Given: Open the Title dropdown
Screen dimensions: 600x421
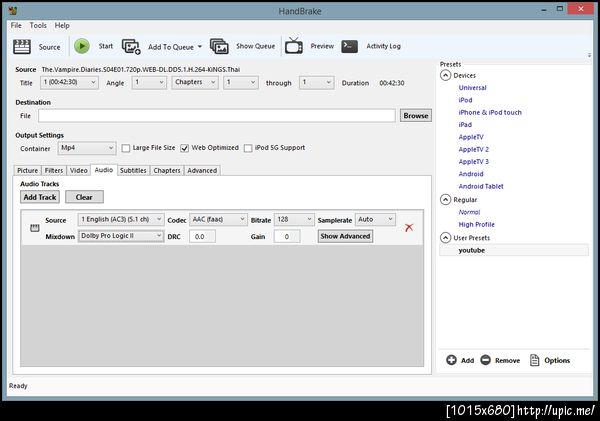Looking at the screenshot, I should point(69,83).
